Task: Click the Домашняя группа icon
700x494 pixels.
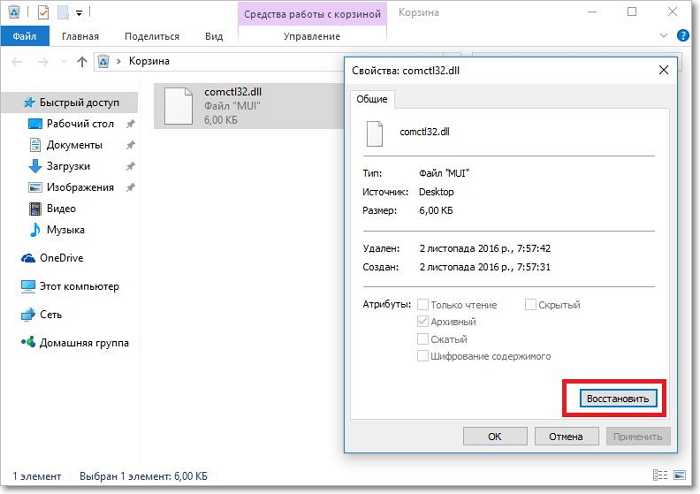Action: 28,342
